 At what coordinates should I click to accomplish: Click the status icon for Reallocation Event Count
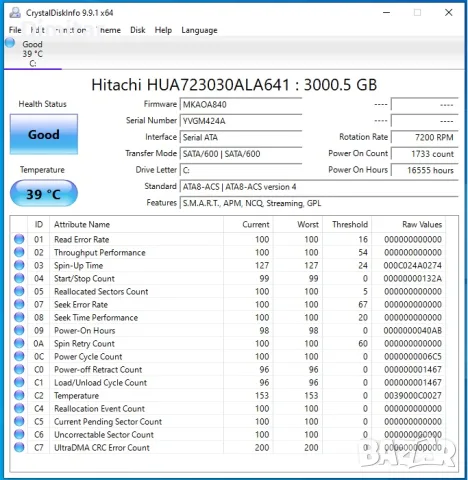click(19, 408)
